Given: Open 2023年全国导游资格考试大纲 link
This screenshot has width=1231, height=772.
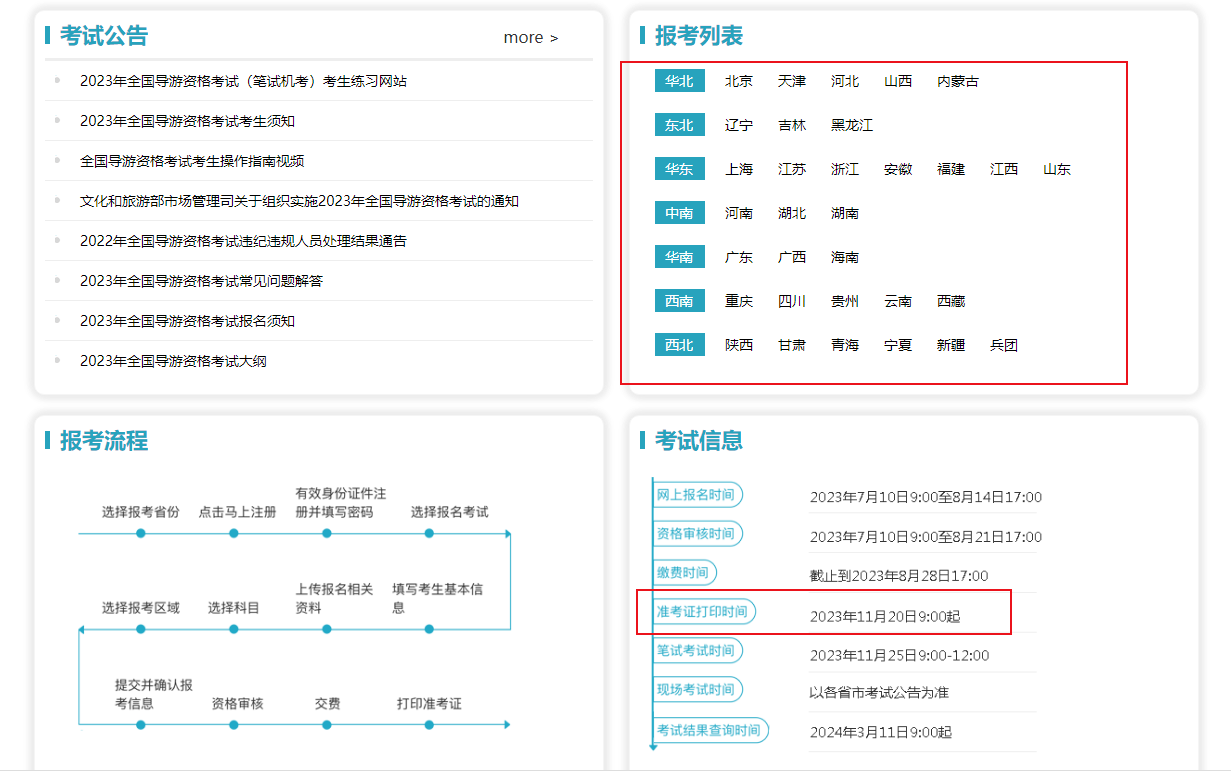Looking at the screenshot, I should [173, 361].
